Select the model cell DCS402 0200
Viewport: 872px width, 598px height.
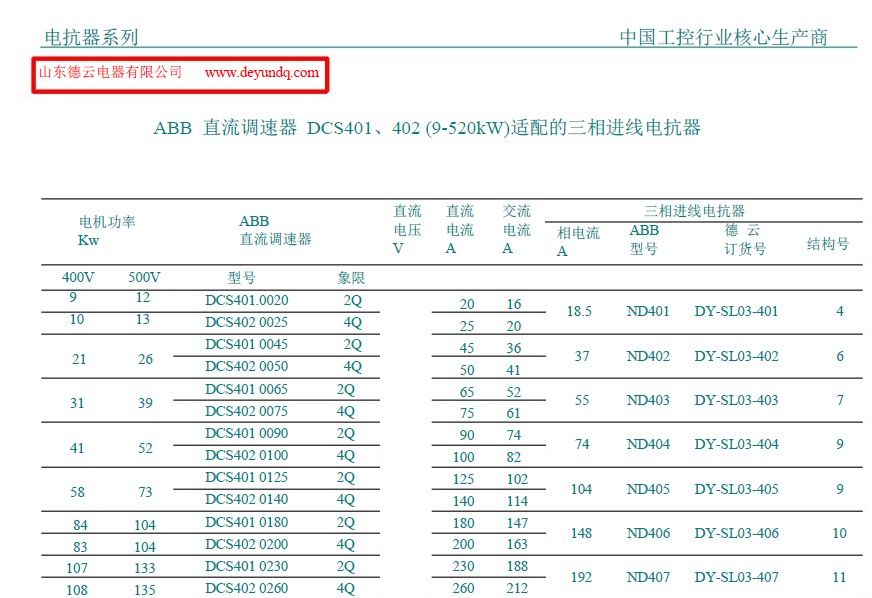pyautogui.click(x=247, y=544)
